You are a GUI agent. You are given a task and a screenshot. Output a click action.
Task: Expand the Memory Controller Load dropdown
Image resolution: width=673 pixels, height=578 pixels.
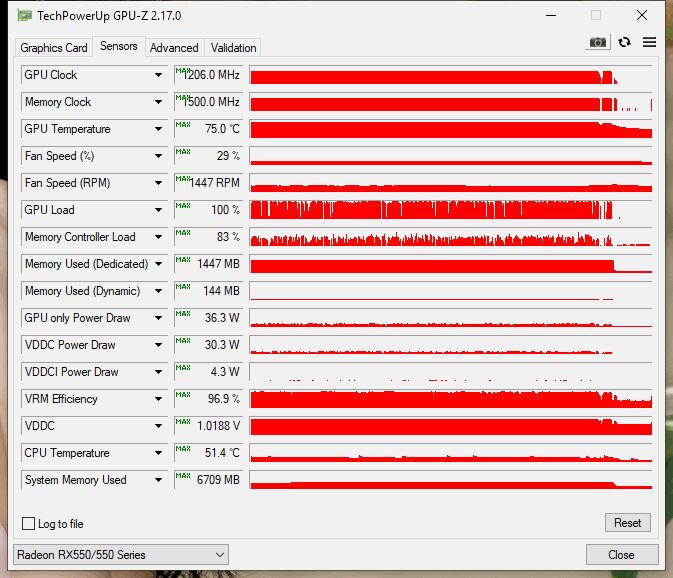pos(158,237)
